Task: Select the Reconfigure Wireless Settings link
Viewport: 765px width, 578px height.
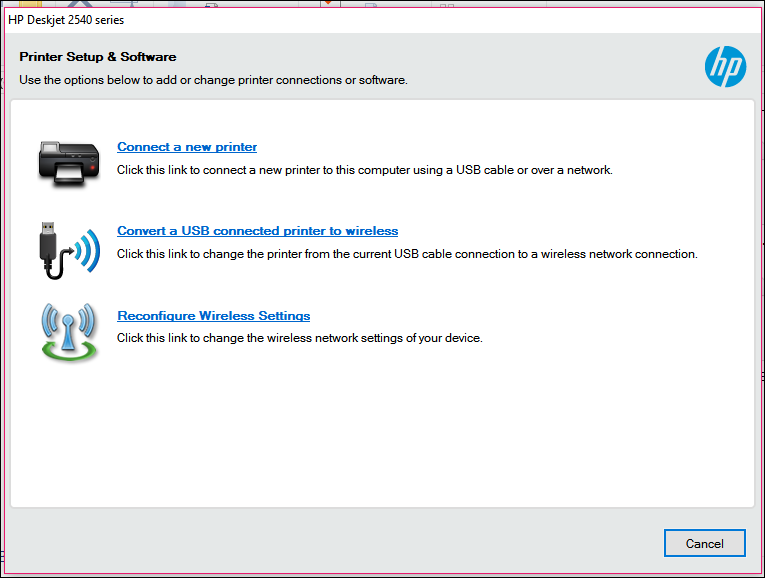Action: coord(214,316)
